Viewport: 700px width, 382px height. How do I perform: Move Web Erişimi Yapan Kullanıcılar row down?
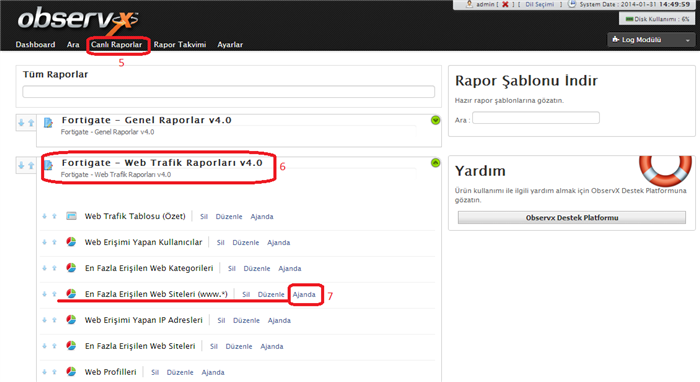coord(45,242)
